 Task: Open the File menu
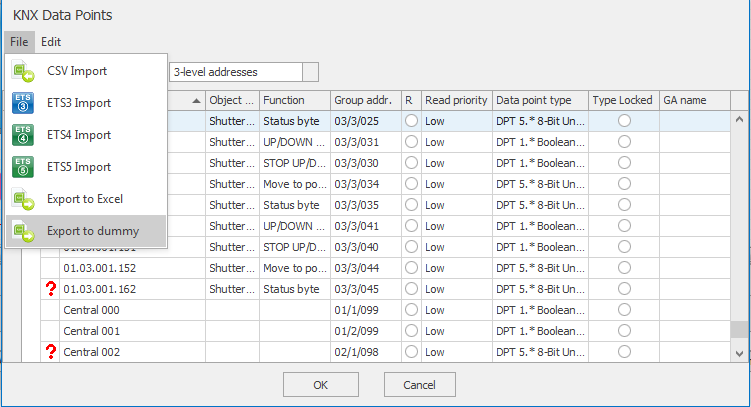point(19,42)
